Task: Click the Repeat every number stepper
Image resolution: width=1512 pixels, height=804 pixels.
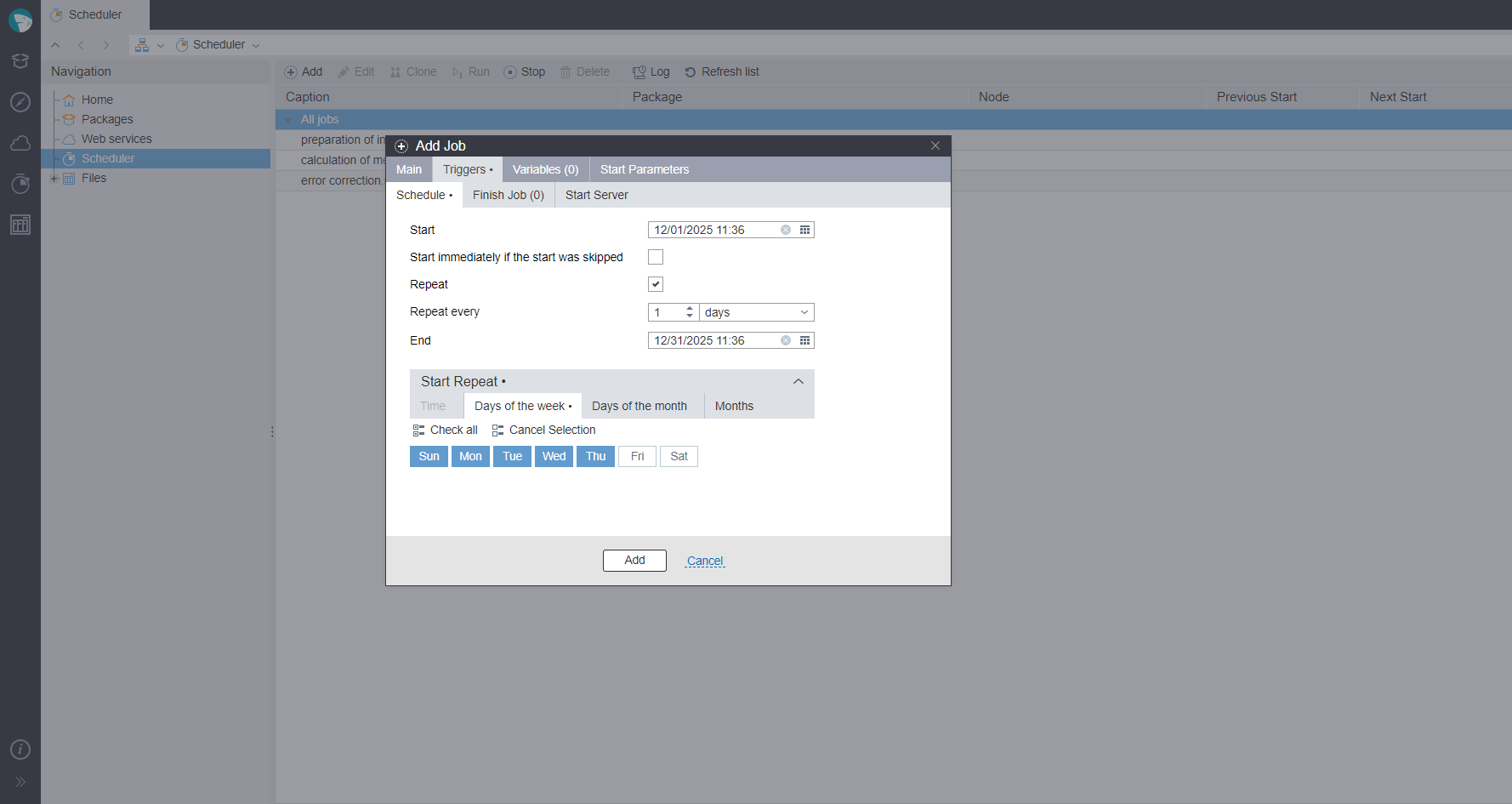Action: (x=690, y=312)
